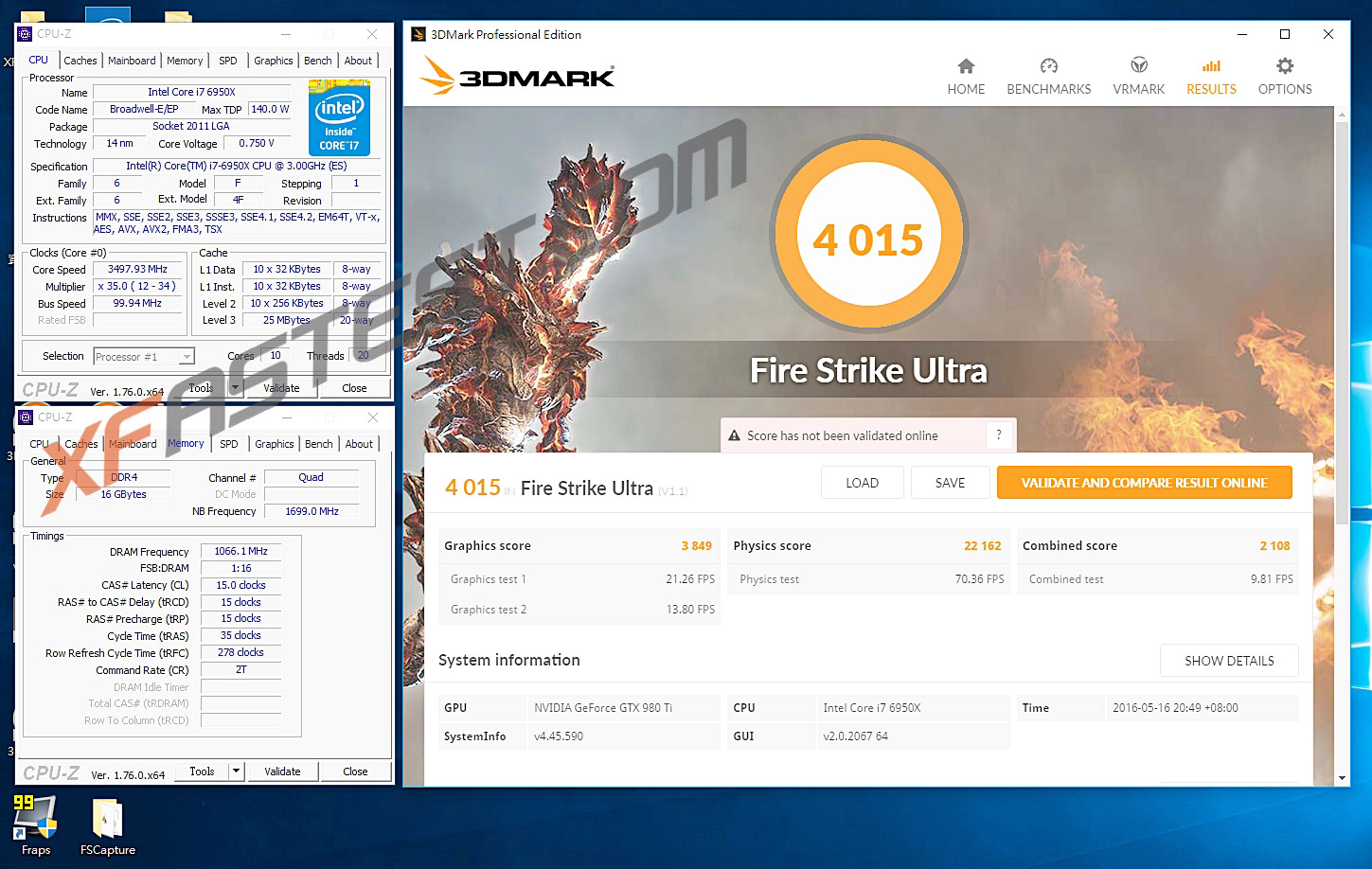Click the Core Speed value 3497.93 MHz

click(137, 270)
